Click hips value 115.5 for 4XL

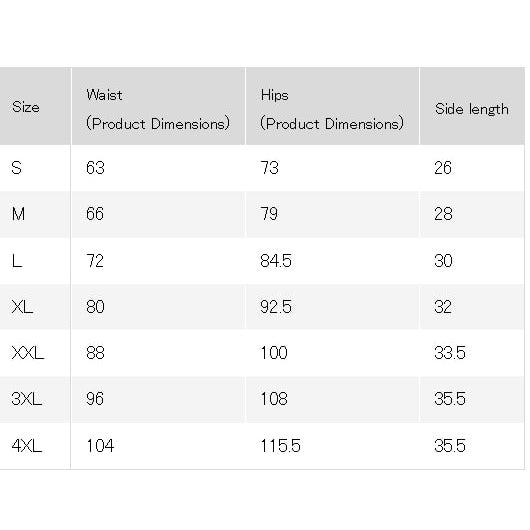pos(281,446)
